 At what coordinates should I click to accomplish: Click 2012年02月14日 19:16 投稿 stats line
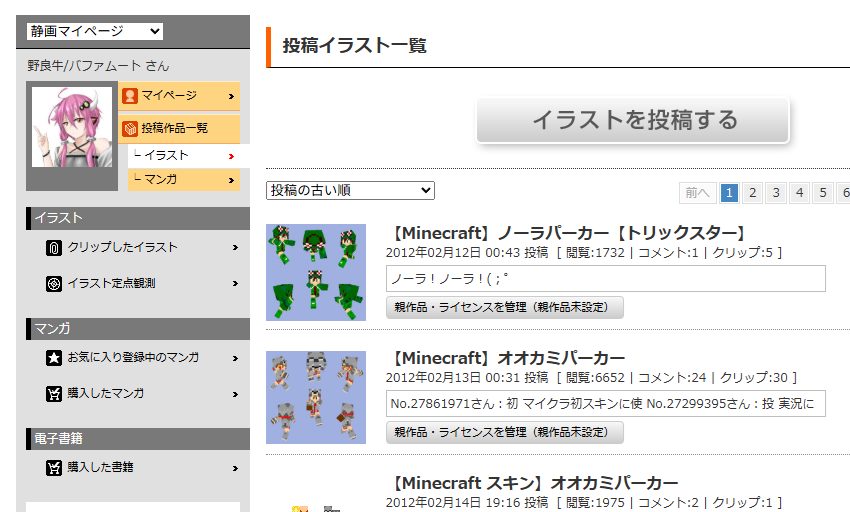tap(584, 503)
